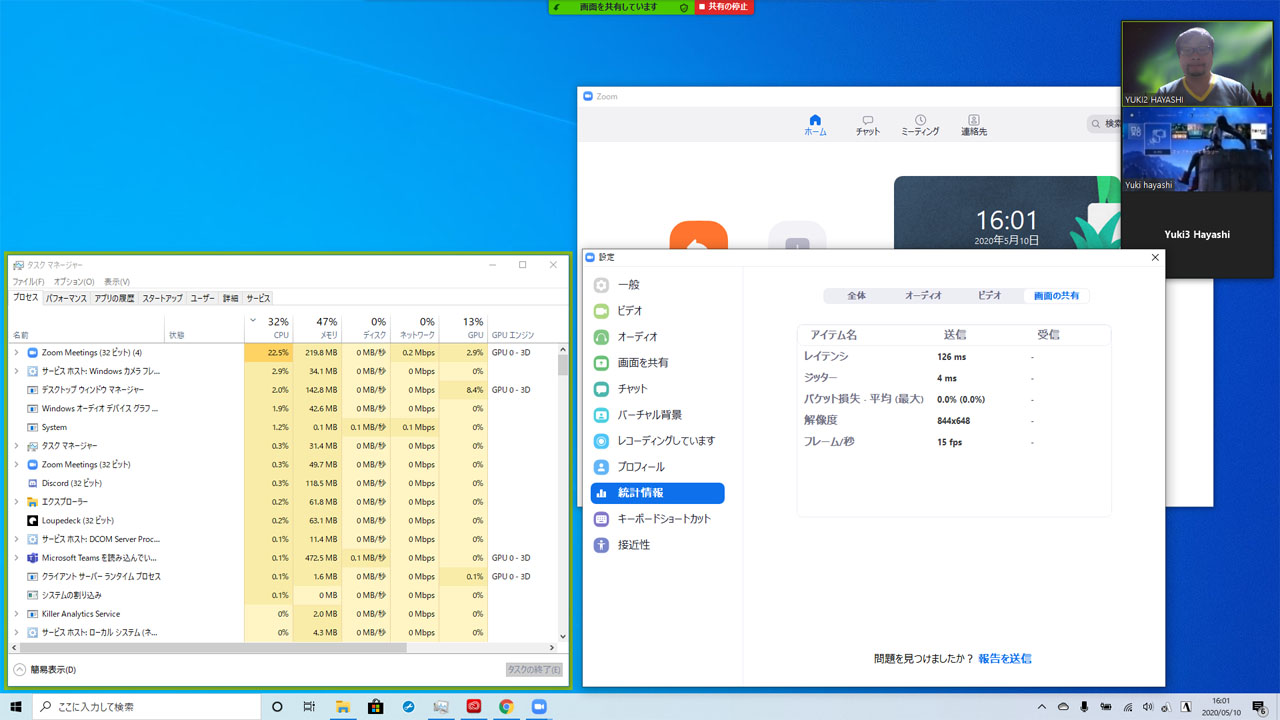This screenshot has height=720, width=1280.
Task: Open the Zoom チャット tab
Action: click(x=867, y=125)
